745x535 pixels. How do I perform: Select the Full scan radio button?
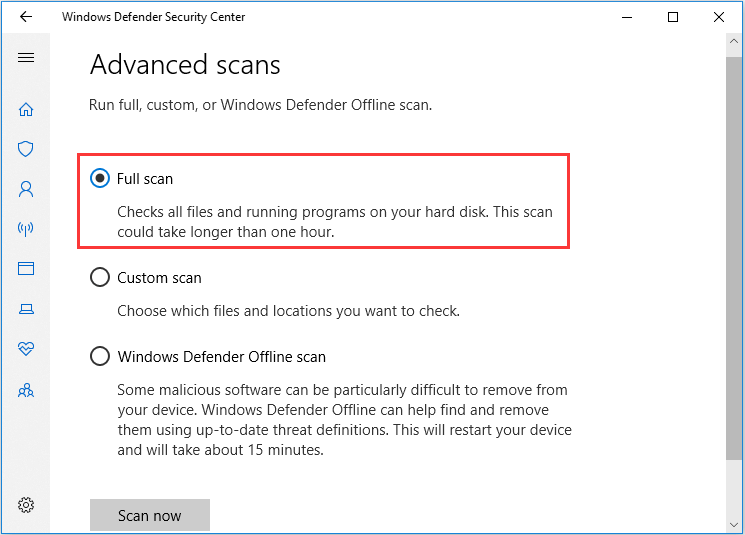100,178
